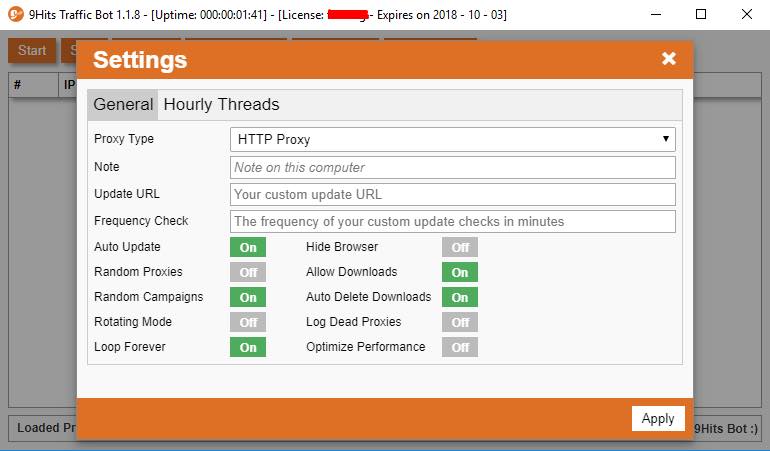The width and height of the screenshot is (770, 451).
Task: Toggle Loop Forever switch
Action: (x=248, y=347)
